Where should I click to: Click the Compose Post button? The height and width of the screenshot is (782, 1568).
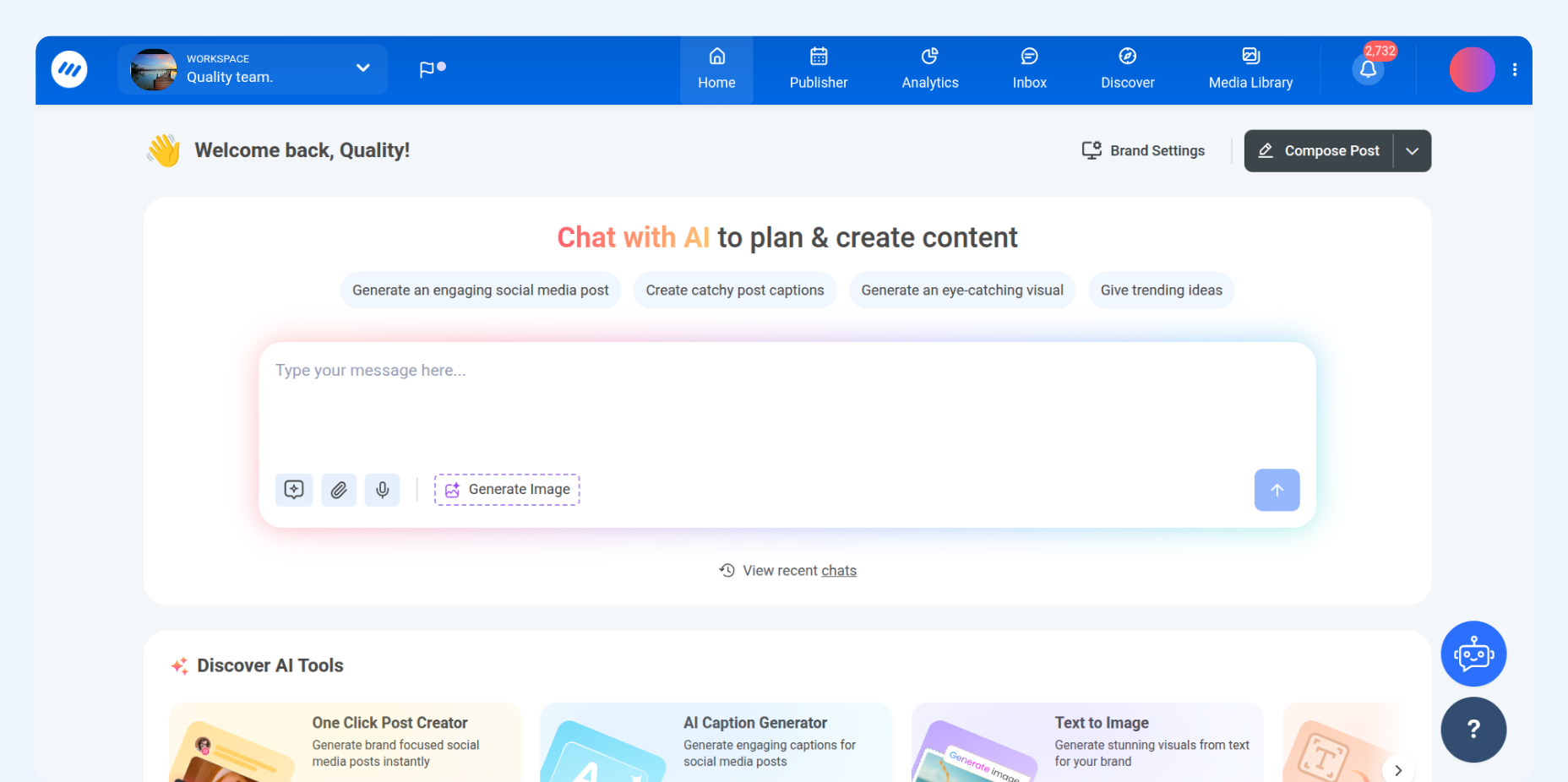[x=1319, y=151]
